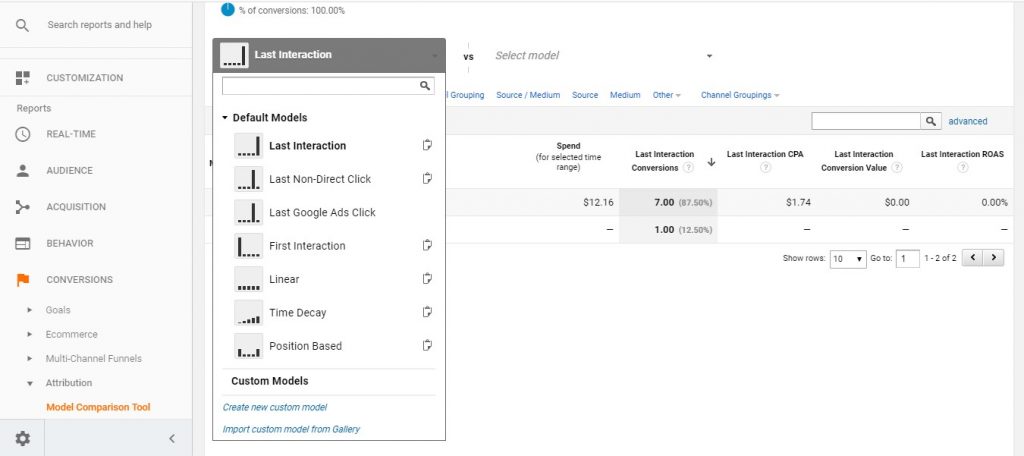Click the Last Google Ads Click model icon

click(x=248, y=212)
